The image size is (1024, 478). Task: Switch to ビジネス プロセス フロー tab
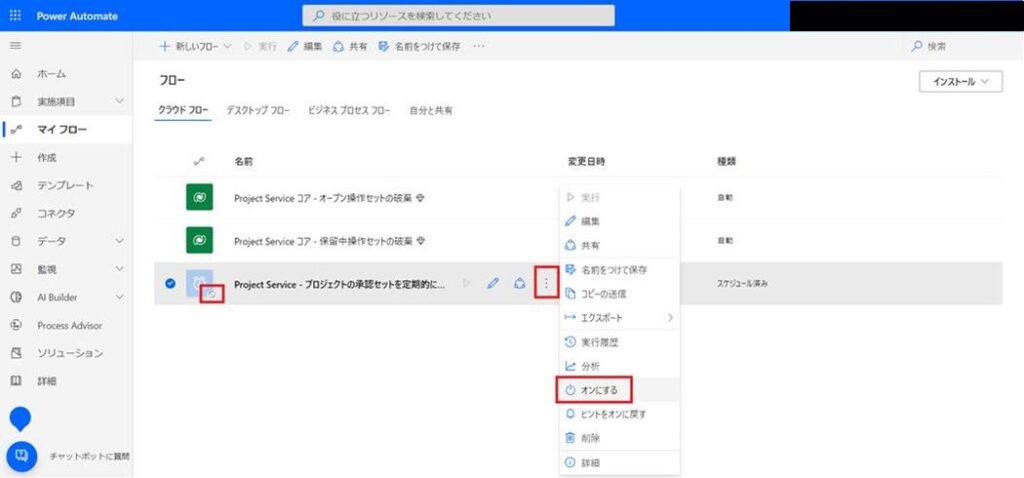pyautogui.click(x=349, y=110)
